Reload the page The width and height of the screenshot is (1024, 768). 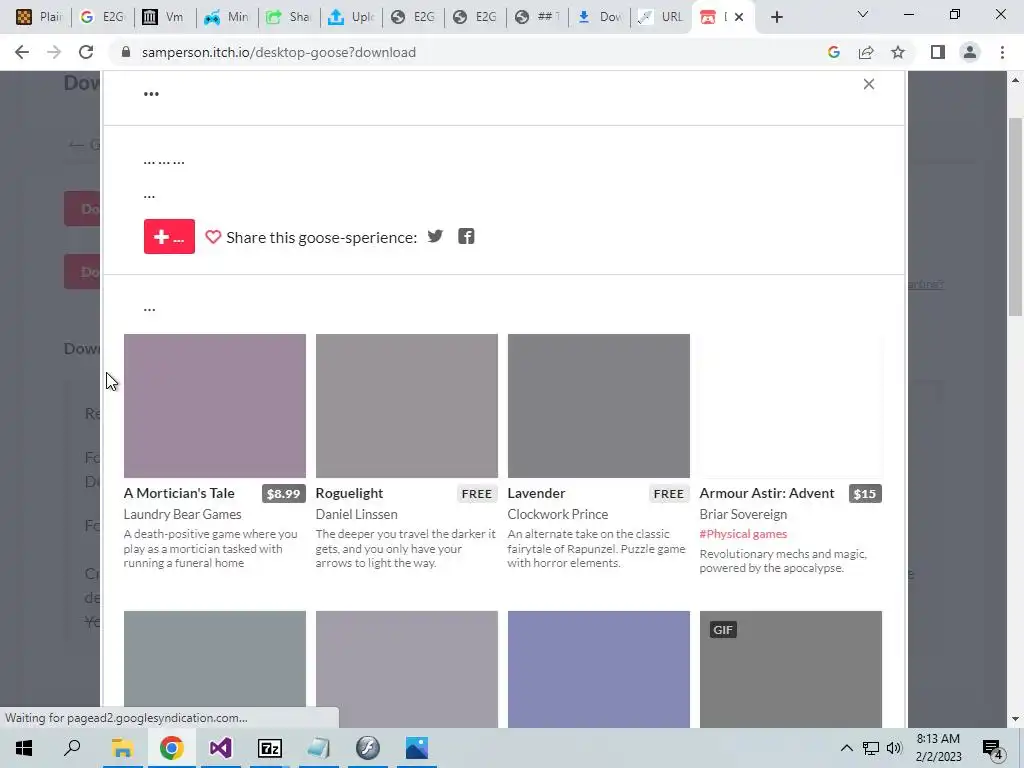coord(86,52)
